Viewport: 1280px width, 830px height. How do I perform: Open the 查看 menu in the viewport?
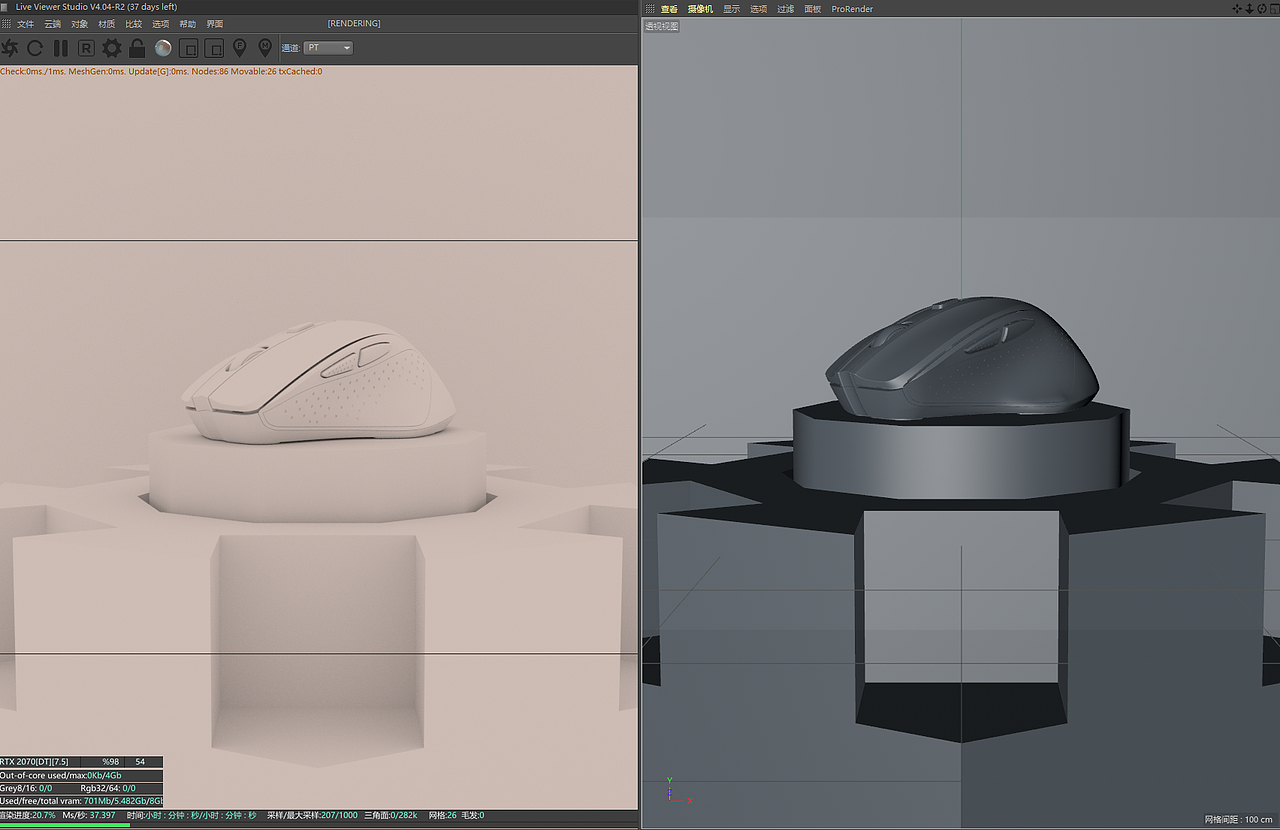tap(669, 9)
